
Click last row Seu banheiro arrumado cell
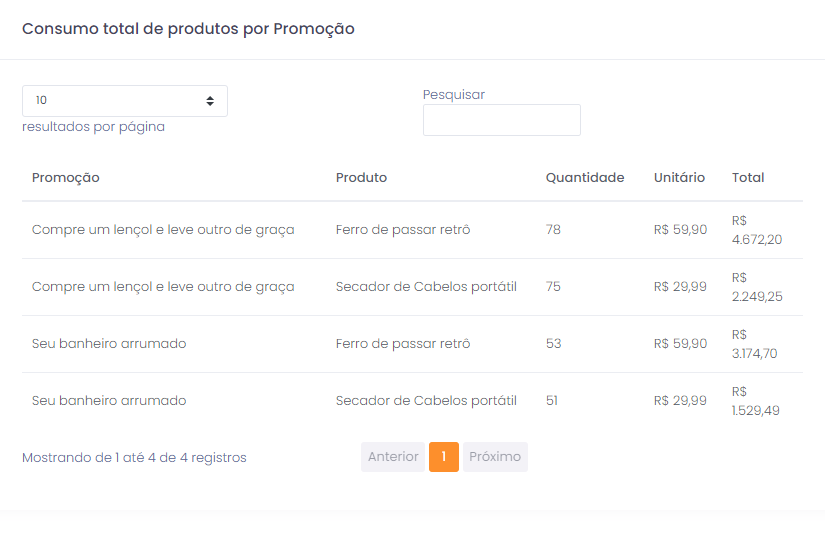(109, 400)
